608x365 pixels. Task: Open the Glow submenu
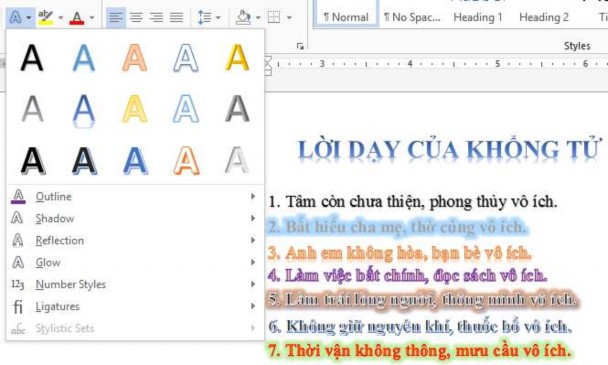[135, 263]
